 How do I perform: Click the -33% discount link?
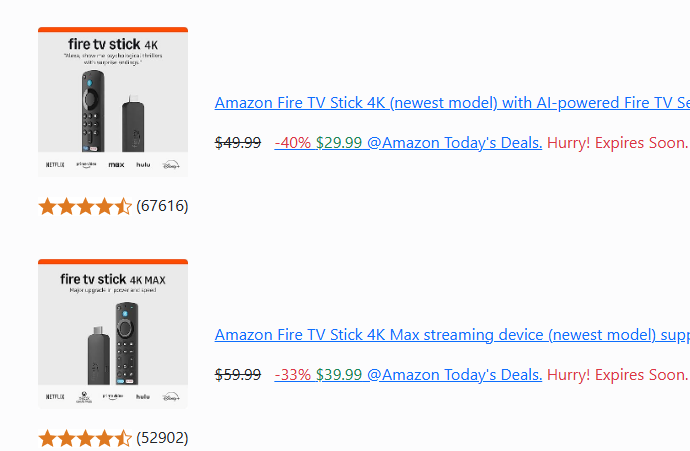pos(293,374)
